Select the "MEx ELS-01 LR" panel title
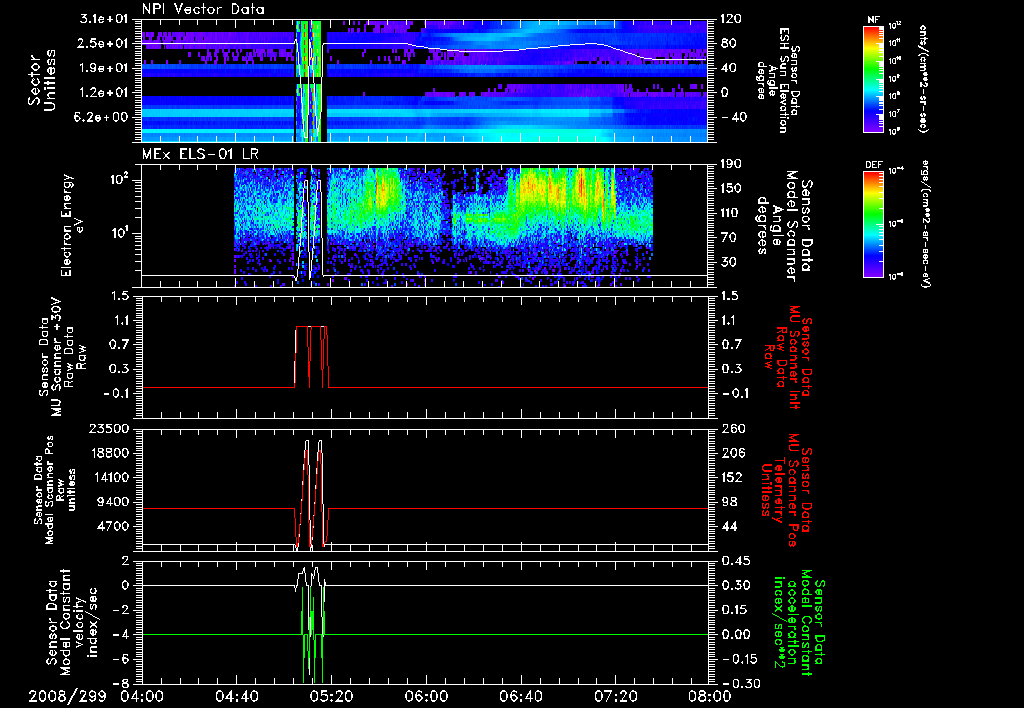This screenshot has height=708, width=1024. tap(198, 155)
